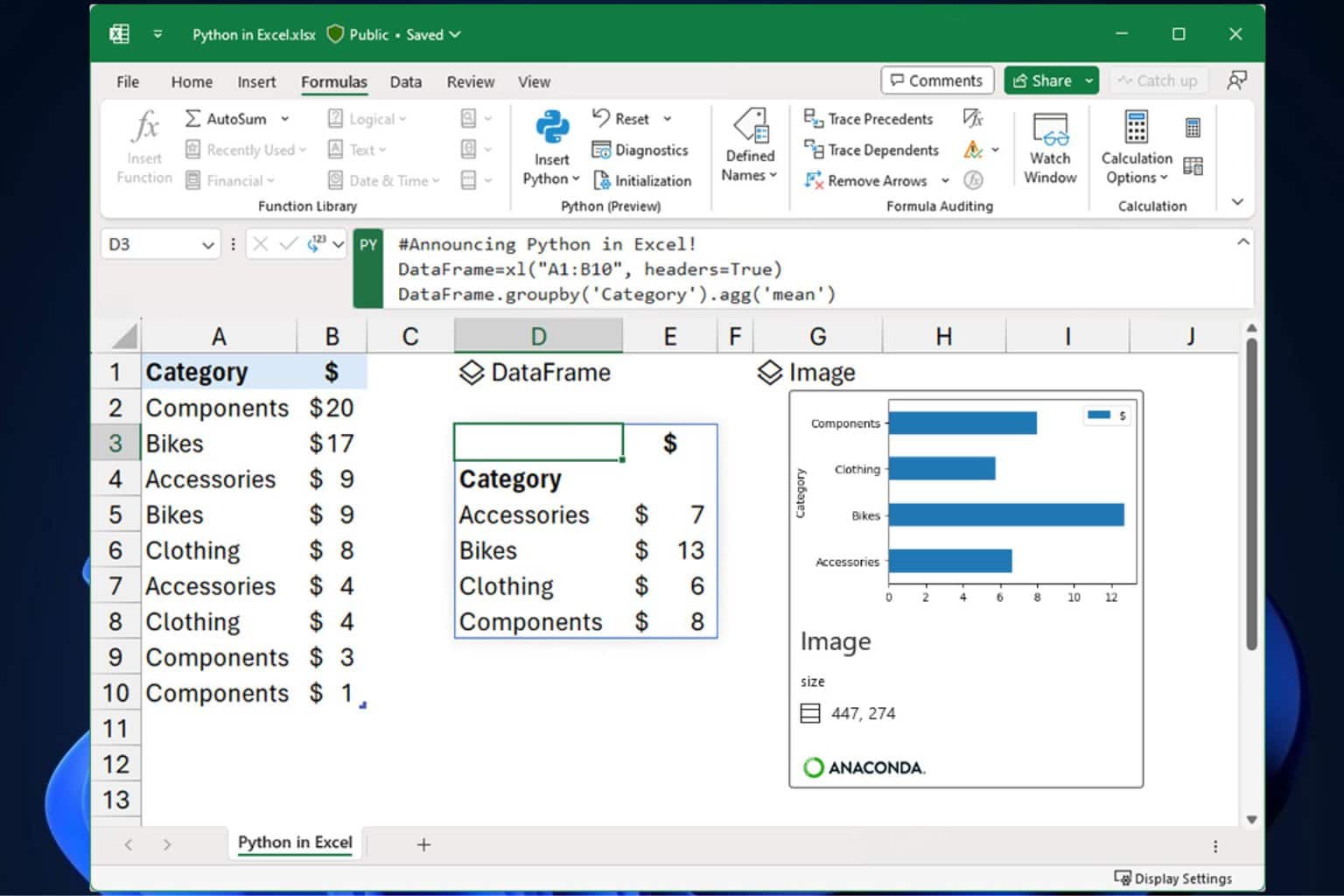Add a new sheet with plus button

tap(423, 844)
